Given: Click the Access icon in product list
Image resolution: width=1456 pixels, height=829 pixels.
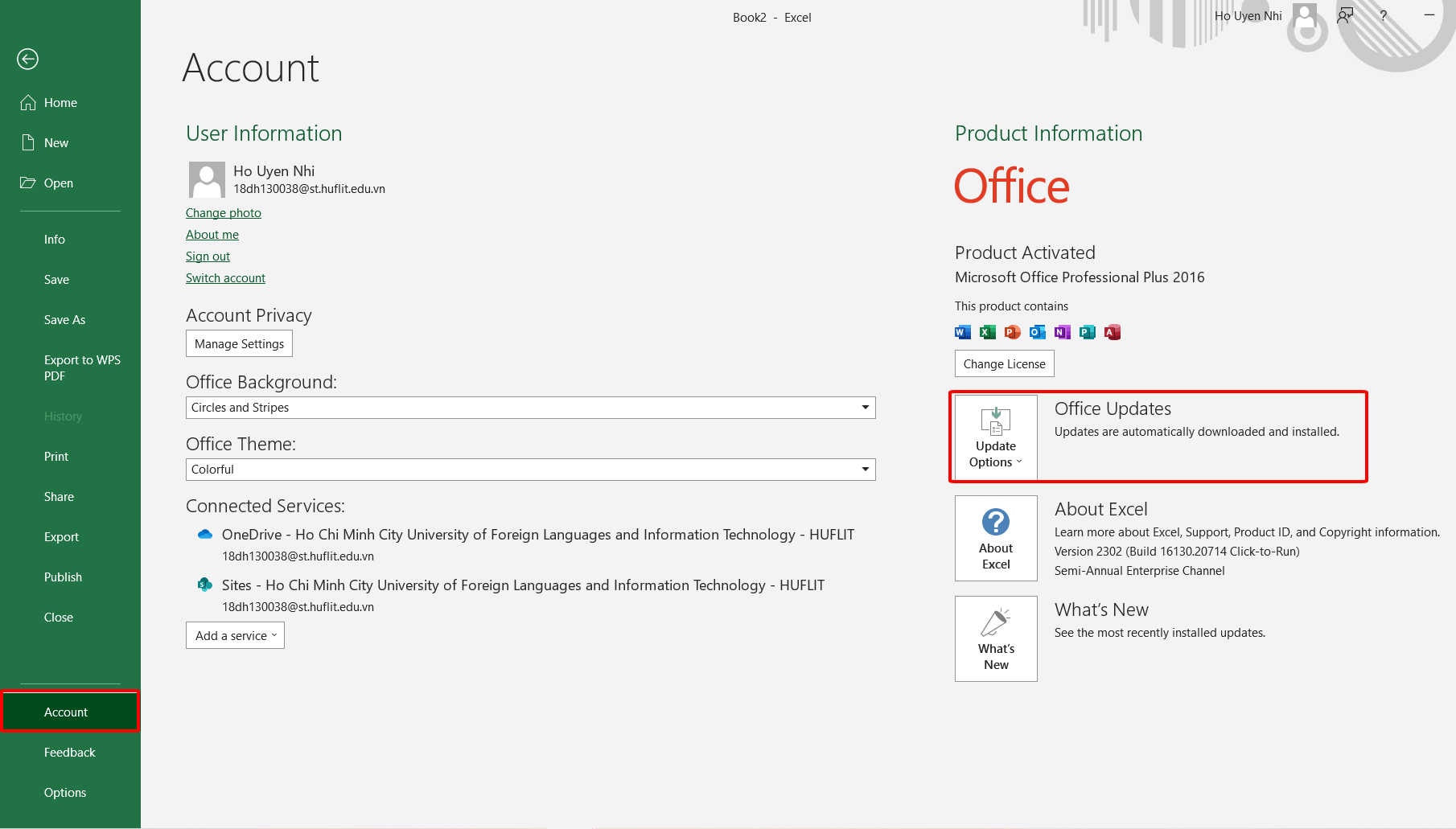Looking at the screenshot, I should pyautogui.click(x=1113, y=331).
